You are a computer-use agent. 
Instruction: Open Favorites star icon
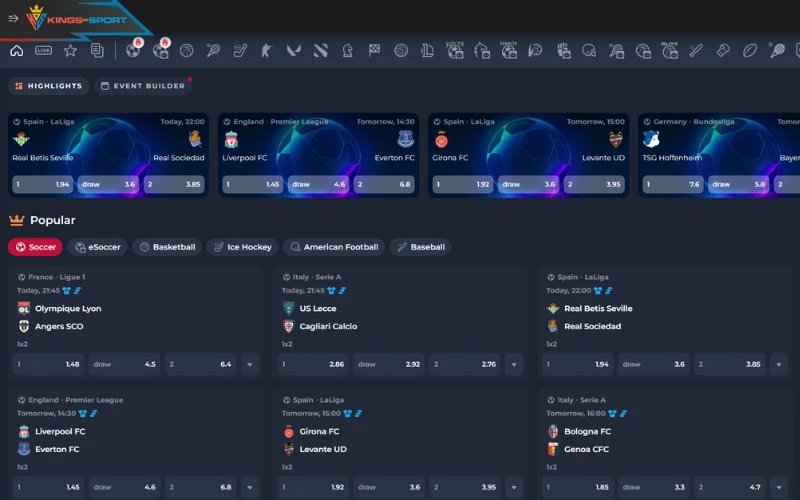(x=70, y=51)
